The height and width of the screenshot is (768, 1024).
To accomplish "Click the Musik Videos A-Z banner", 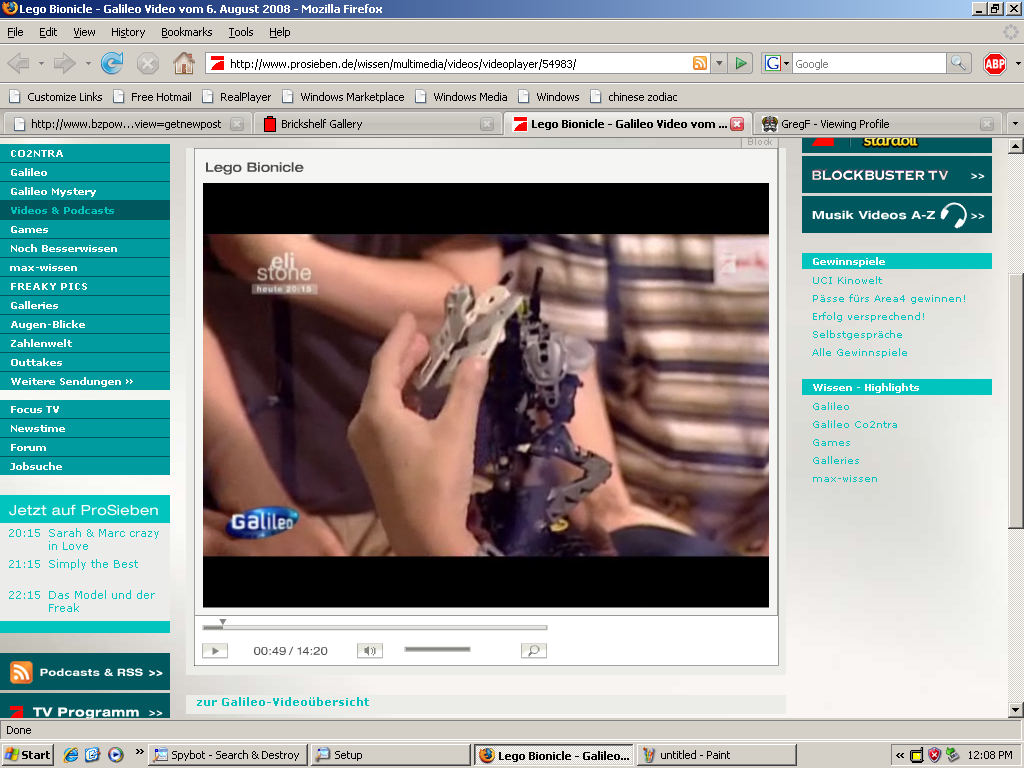I will [897, 215].
